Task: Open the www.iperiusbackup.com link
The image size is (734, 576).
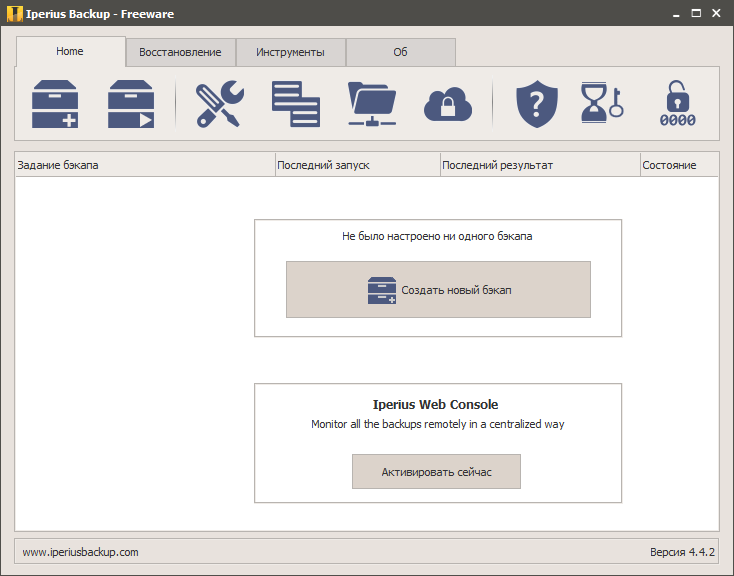Action: [81, 552]
